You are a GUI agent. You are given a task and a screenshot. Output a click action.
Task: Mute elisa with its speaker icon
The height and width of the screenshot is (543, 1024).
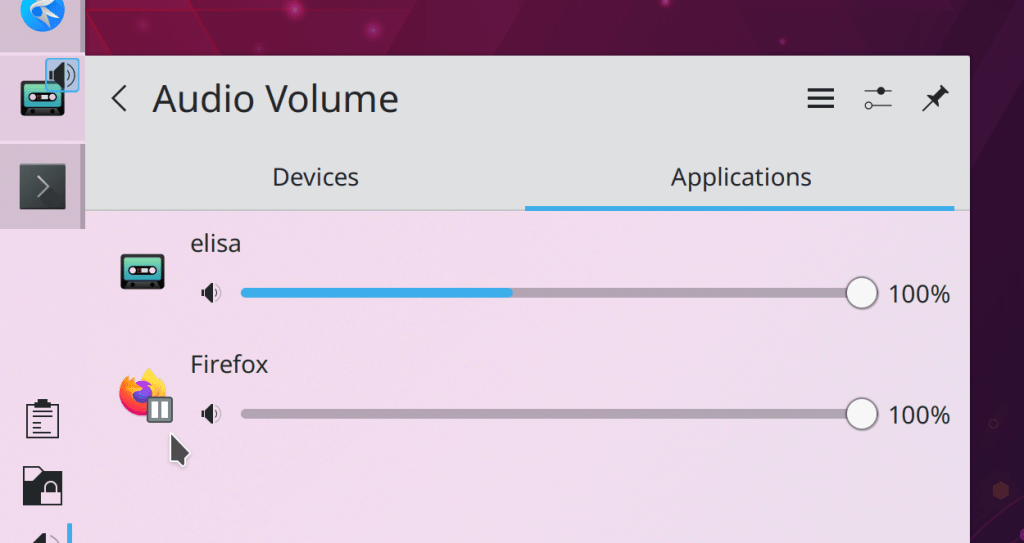pos(210,294)
